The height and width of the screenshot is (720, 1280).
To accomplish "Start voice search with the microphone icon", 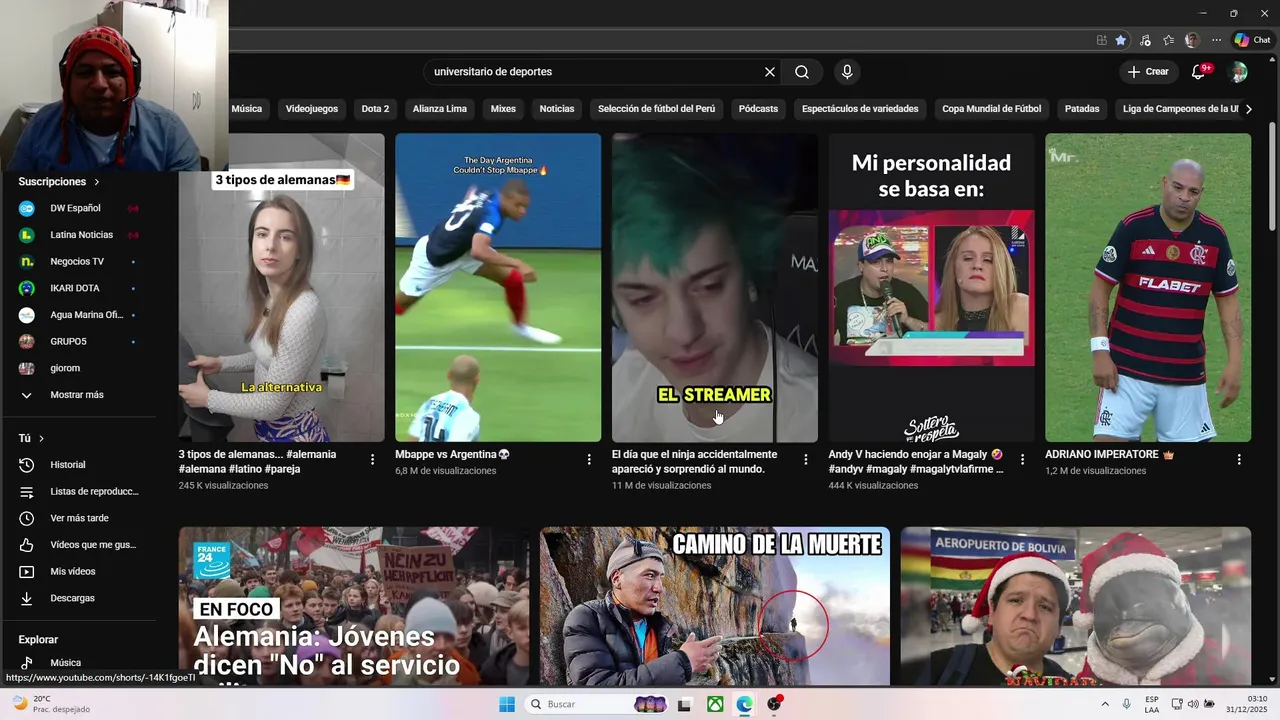I will 847,72.
